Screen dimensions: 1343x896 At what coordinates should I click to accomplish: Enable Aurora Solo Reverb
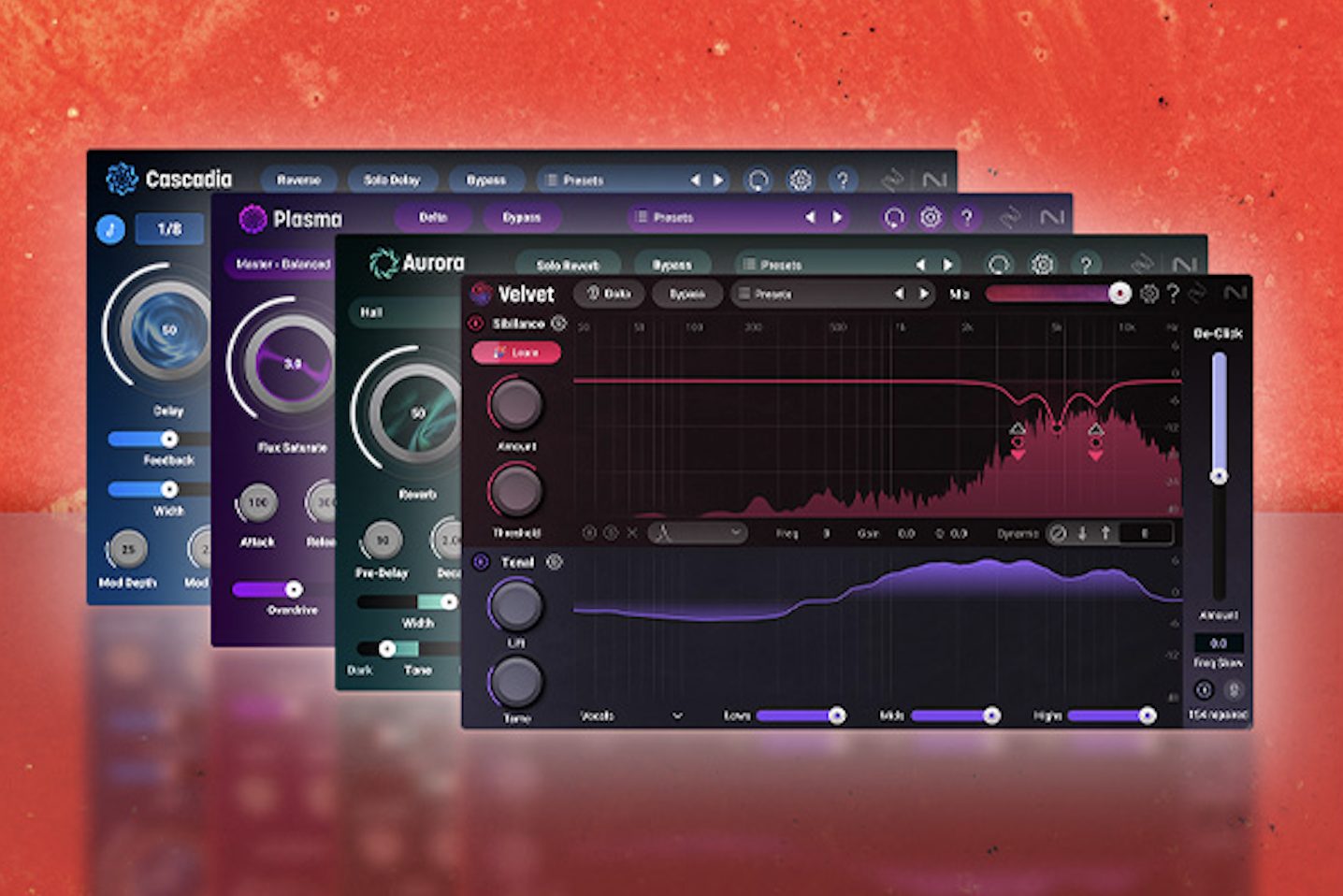point(568,265)
